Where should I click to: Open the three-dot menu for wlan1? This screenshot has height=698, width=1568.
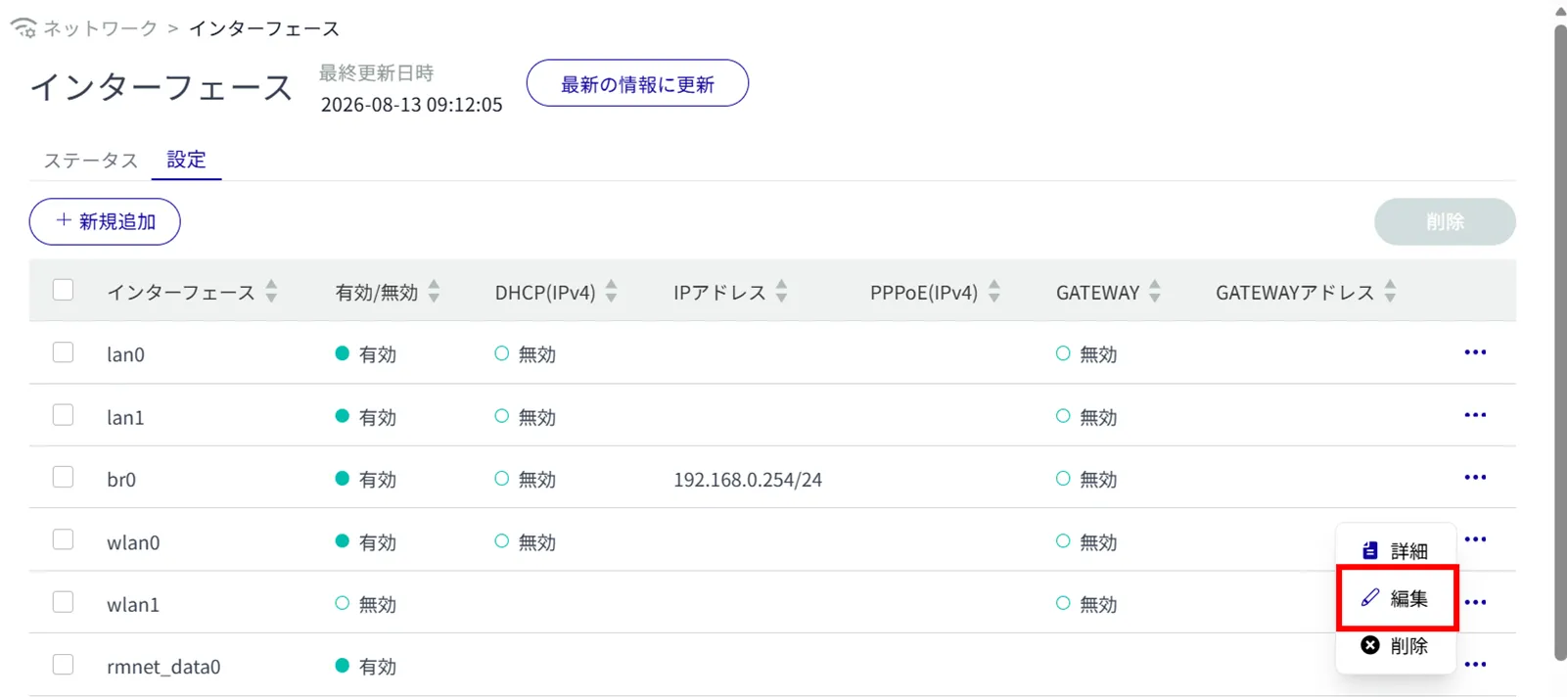click(x=1475, y=602)
